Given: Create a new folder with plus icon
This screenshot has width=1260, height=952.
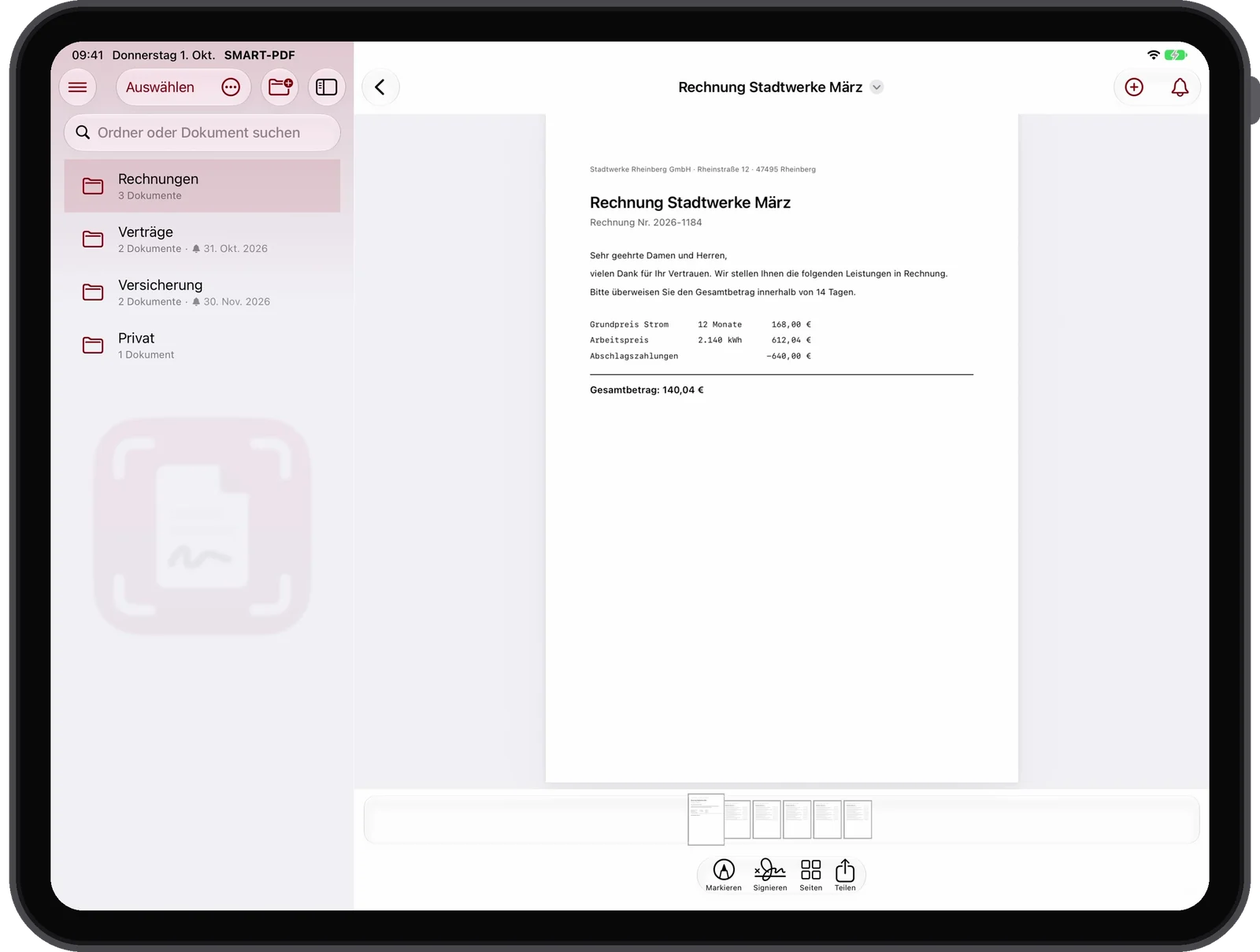Looking at the screenshot, I should point(280,87).
